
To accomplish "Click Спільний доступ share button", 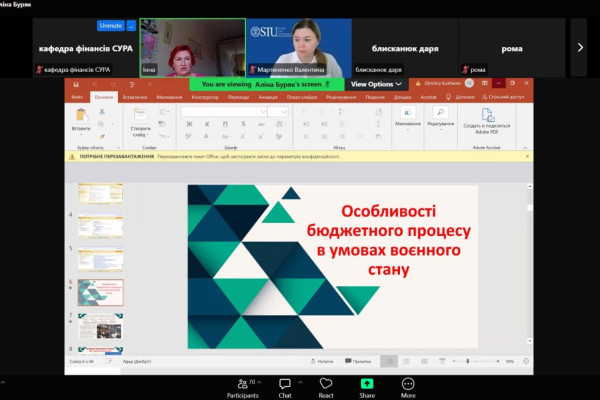I will coord(503,97).
